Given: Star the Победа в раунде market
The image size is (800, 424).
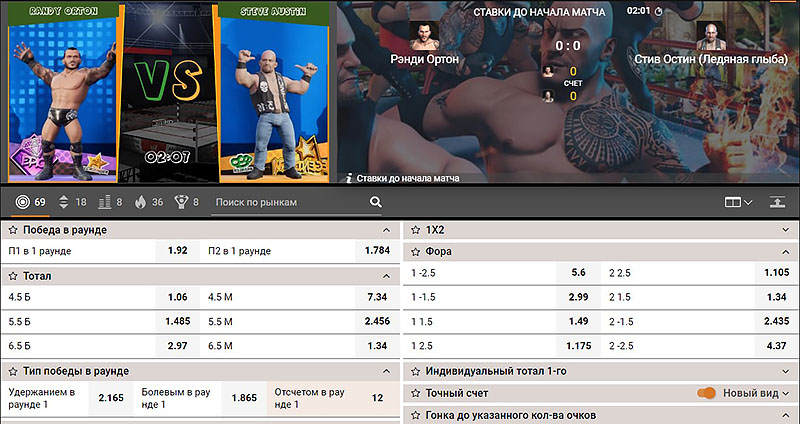Looking at the screenshot, I should tap(13, 230).
